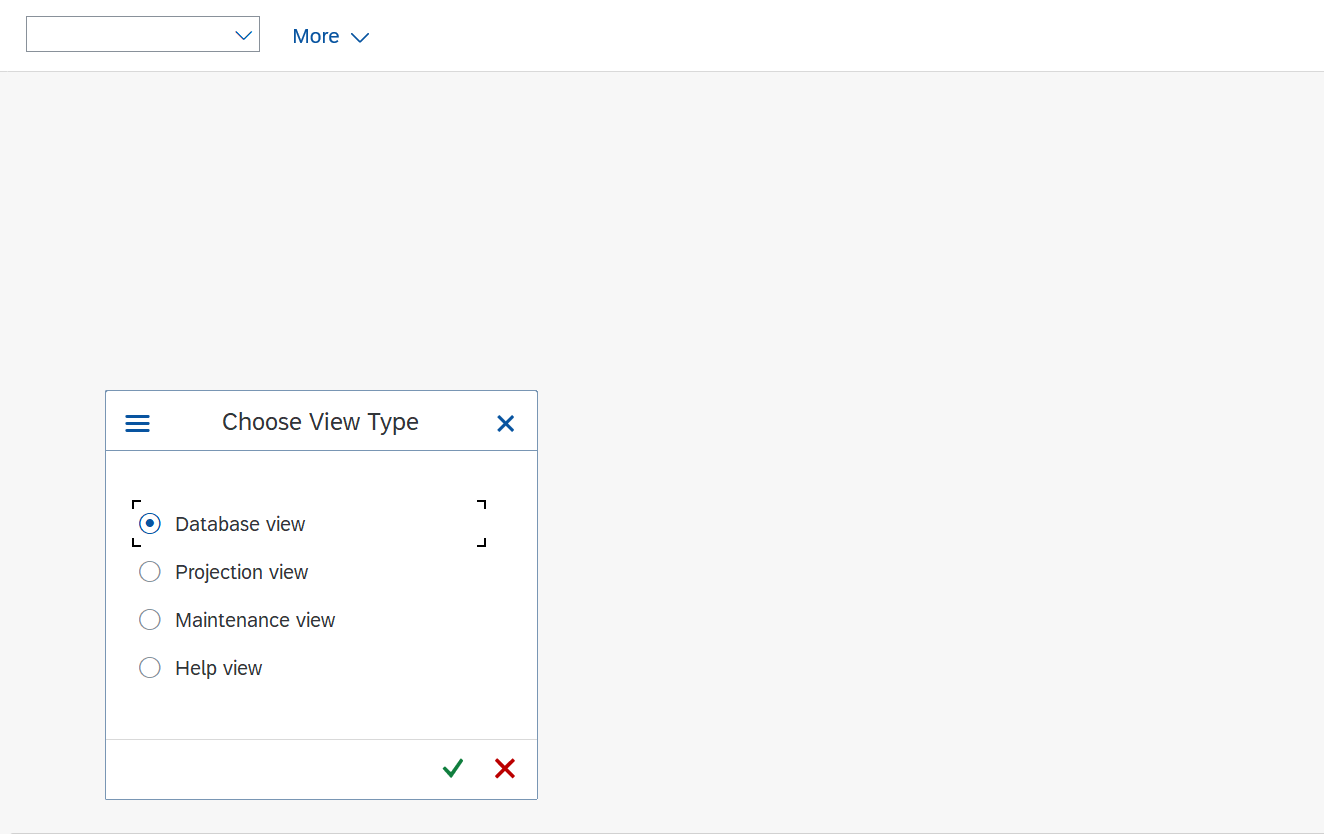Click the Choose View Type title text

pos(320,422)
